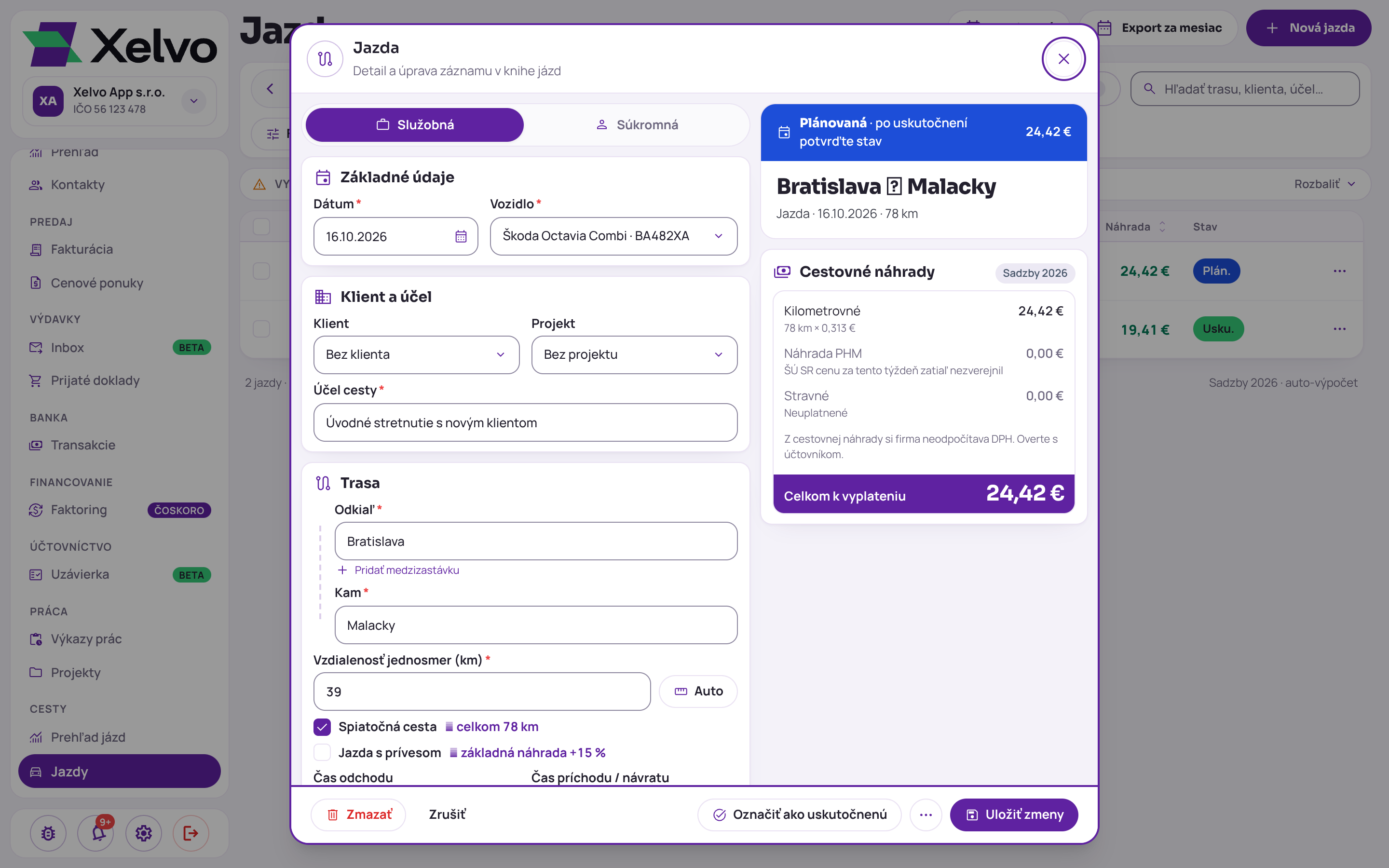
Task: Click the Vzdialenosť jednosmer km field
Action: pyautogui.click(x=481, y=692)
